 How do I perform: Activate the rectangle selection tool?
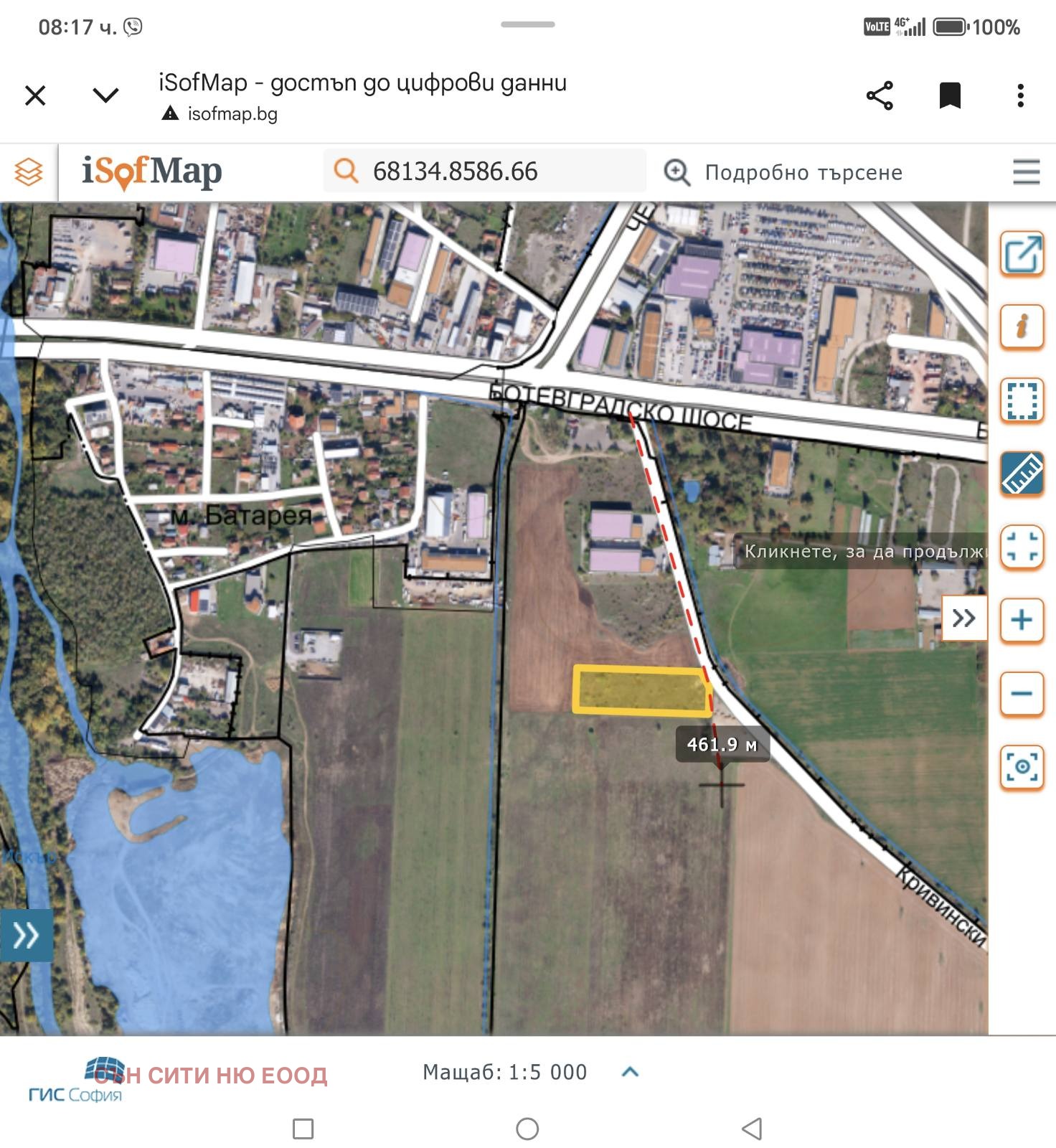pyautogui.click(x=1022, y=400)
